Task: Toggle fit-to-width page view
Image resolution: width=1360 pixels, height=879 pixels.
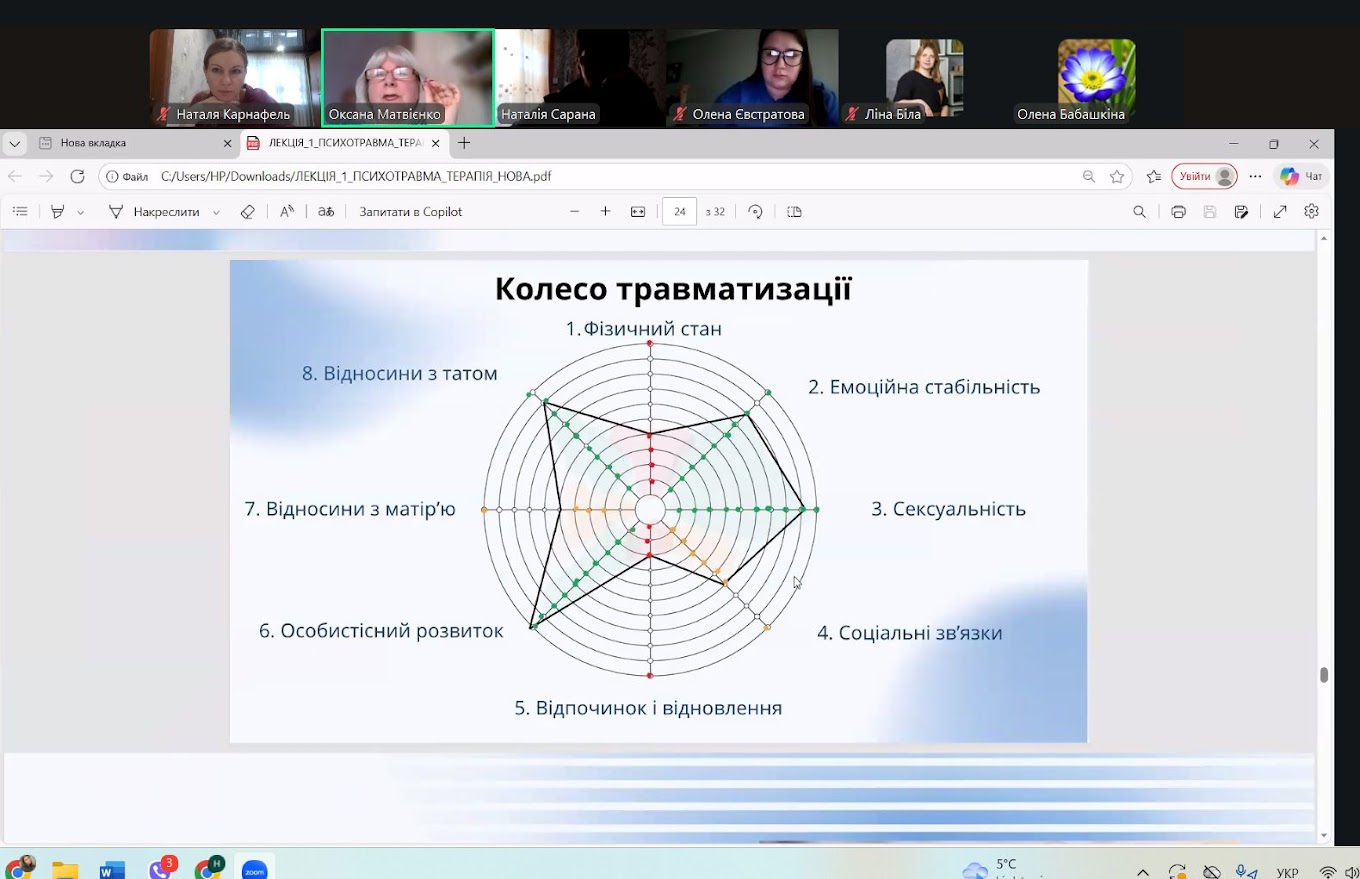Action: coord(638,212)
